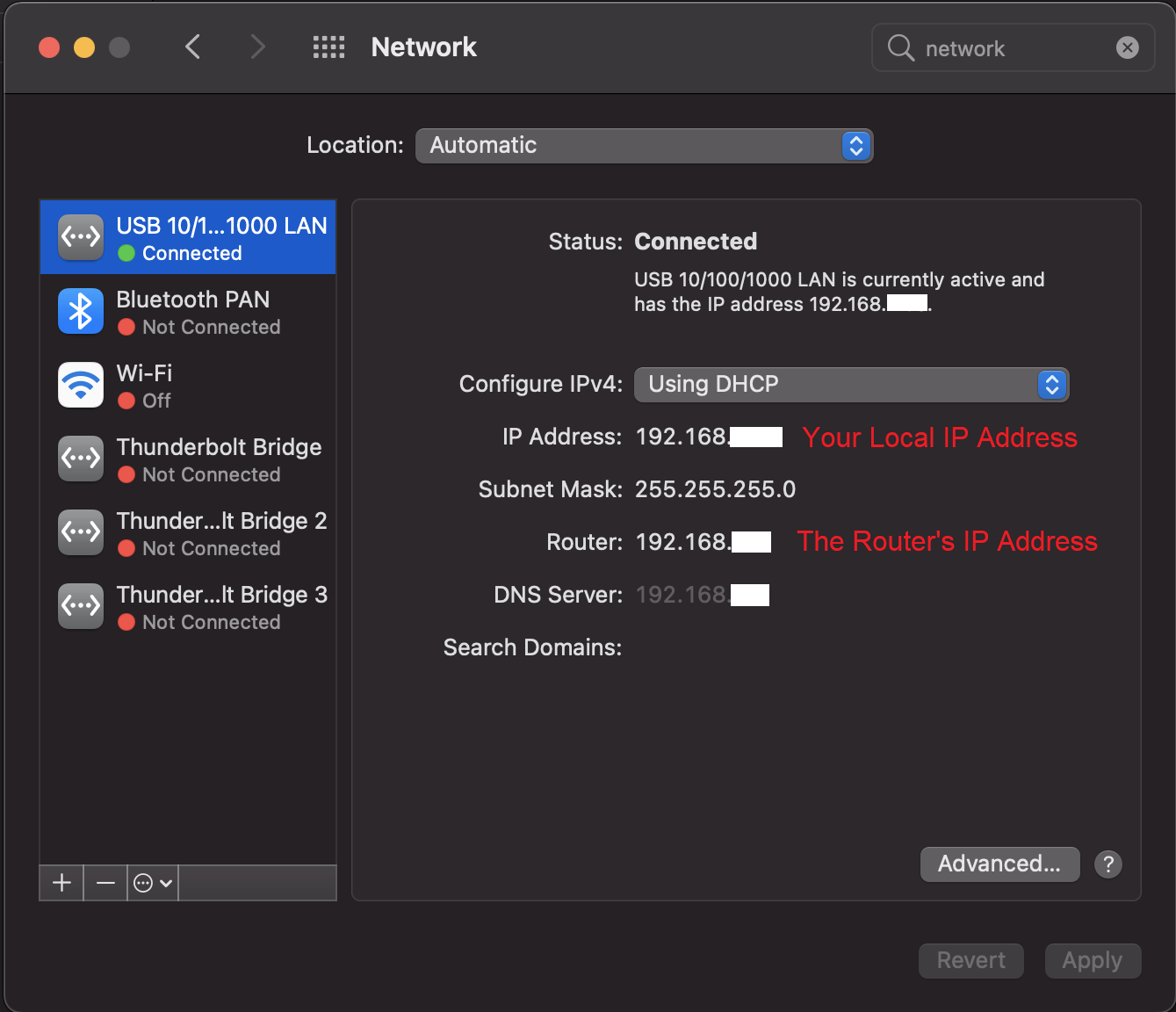This screenshot has height=1012, width=1176.
Task: Click the red close window button
Action: coord(49,47)
